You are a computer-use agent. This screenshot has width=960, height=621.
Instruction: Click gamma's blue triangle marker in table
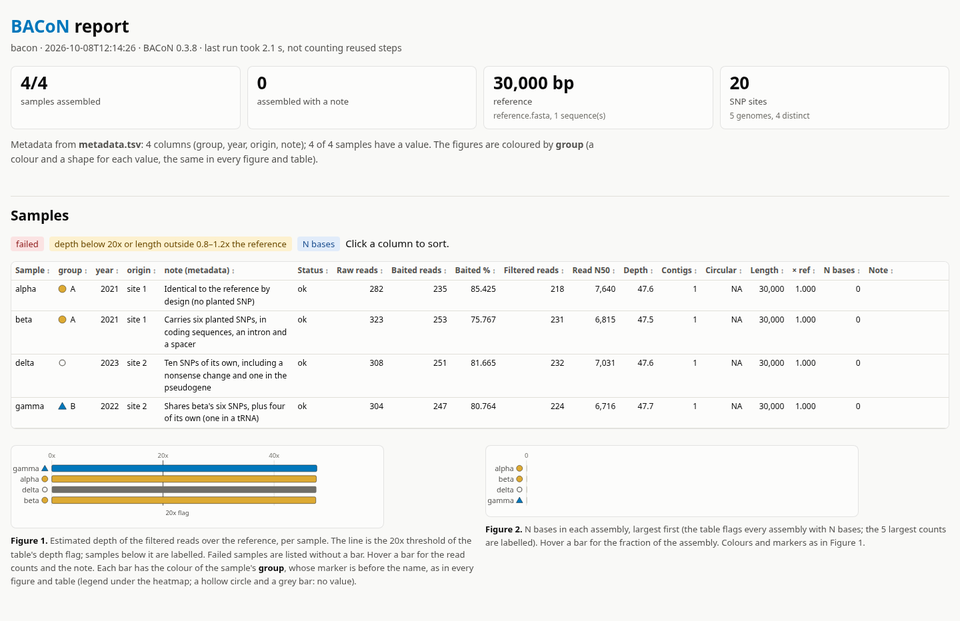(x=62, y=406)
